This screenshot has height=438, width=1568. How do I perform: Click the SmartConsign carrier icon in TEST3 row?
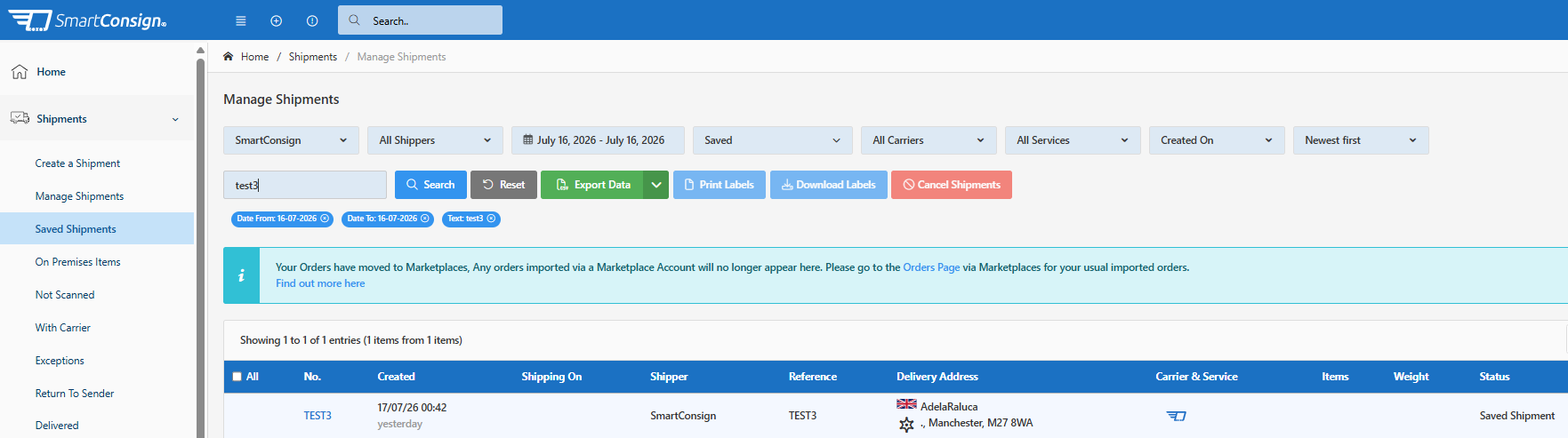[x=1176, y=416]
